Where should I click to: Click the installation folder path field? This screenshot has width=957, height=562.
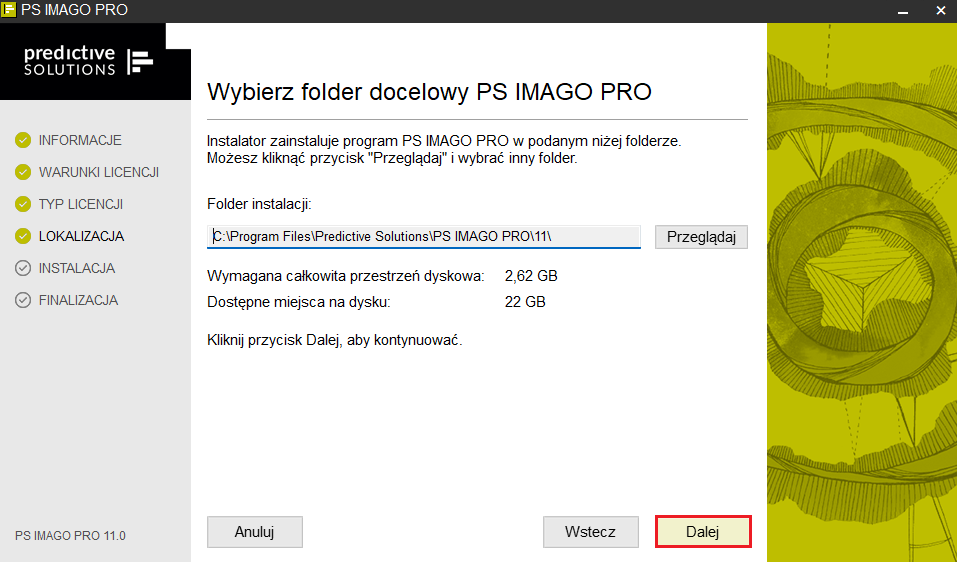[424, 237]
